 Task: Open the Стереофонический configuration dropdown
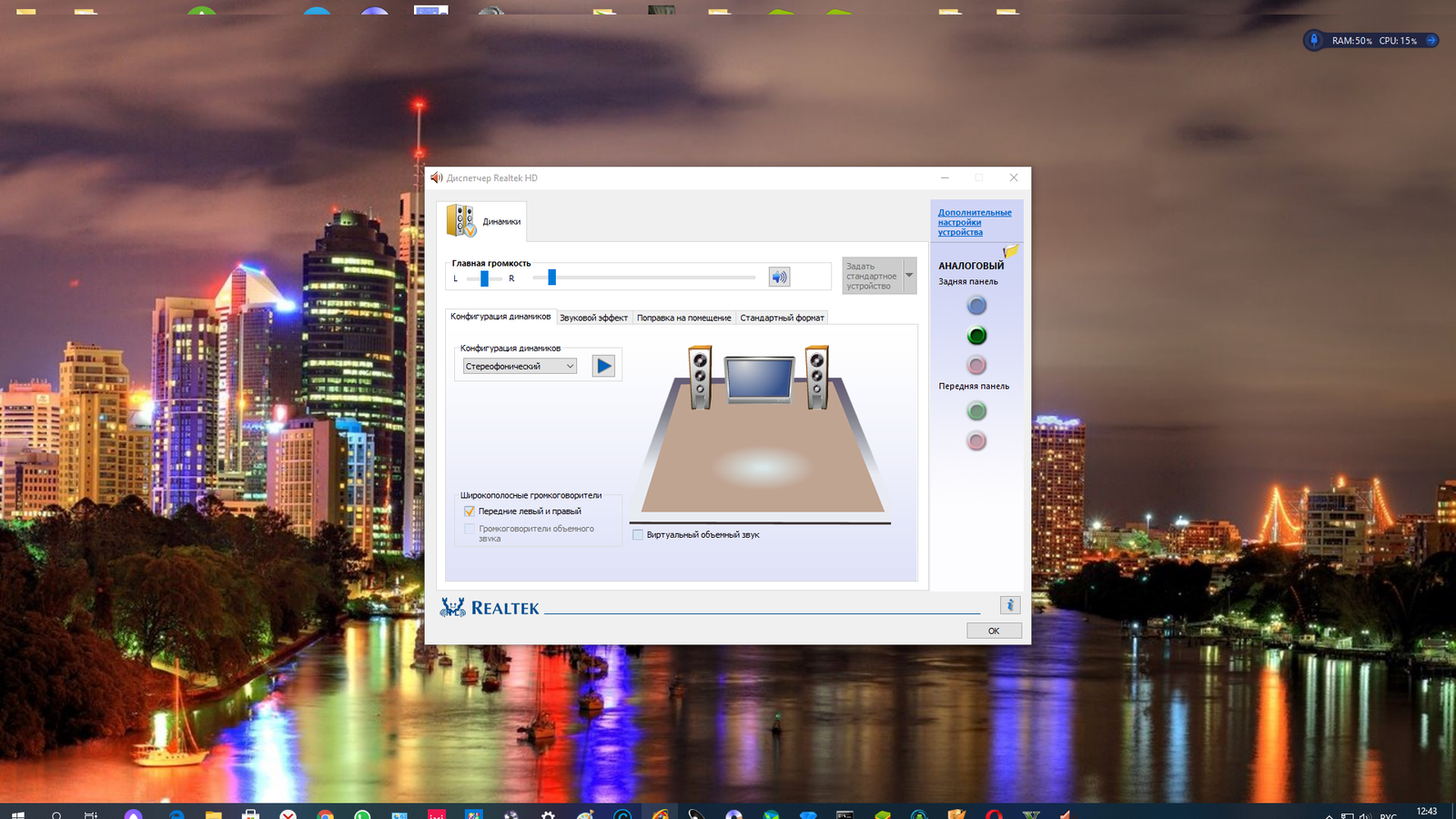coord(520,366)
